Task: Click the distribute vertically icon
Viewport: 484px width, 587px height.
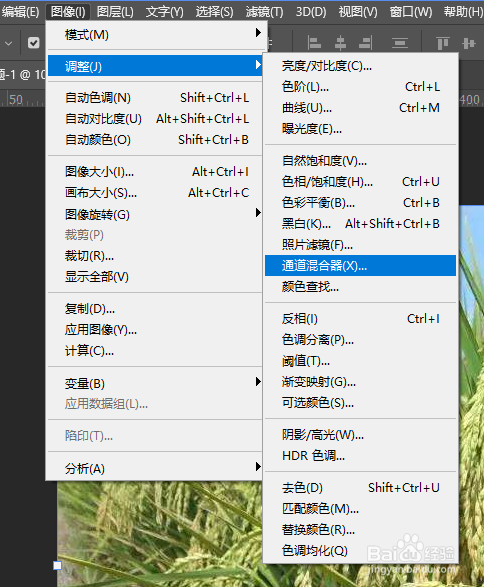Action: tap(399, 43)
